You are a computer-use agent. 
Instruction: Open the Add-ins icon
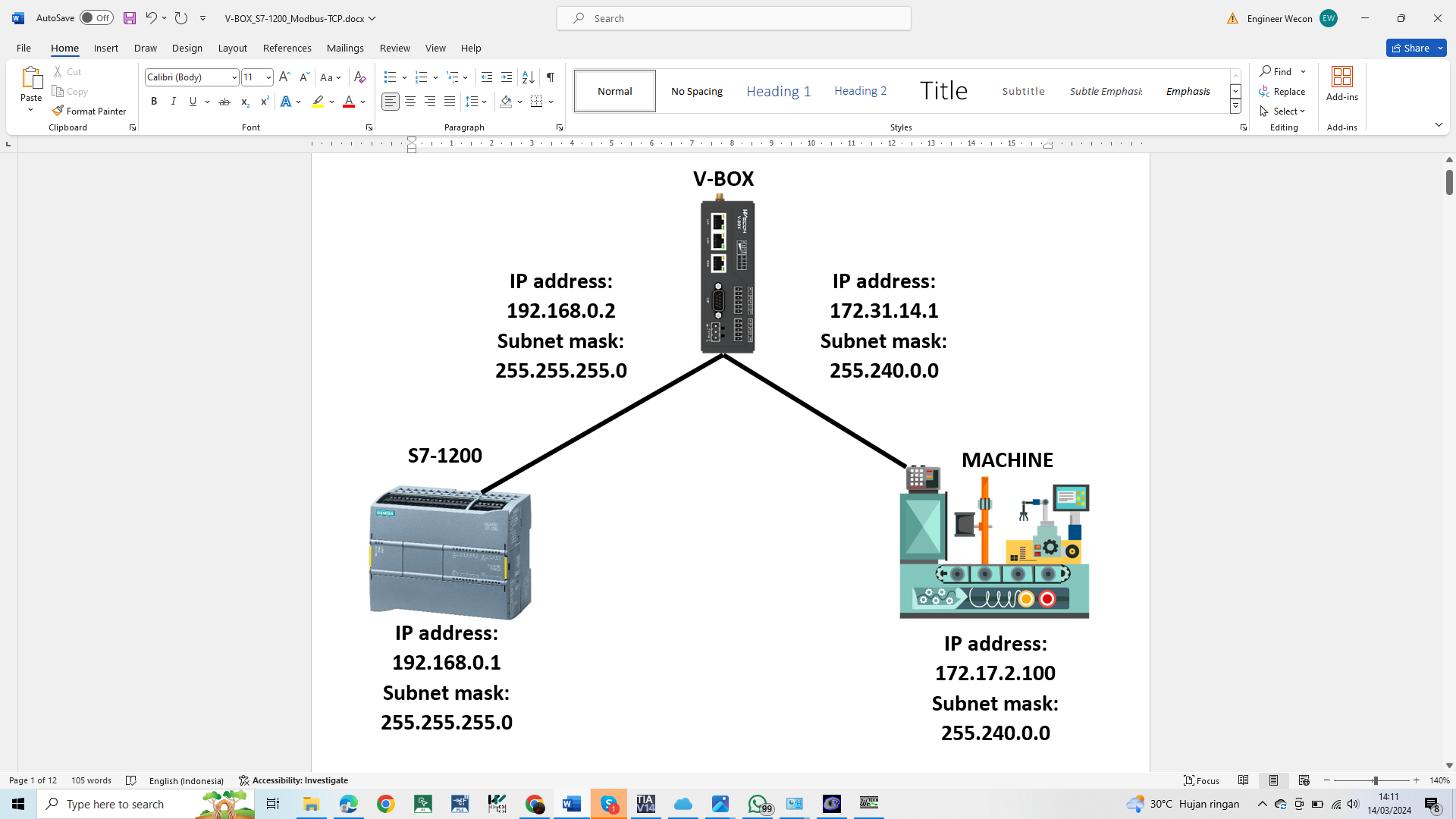coord(1341,84)
